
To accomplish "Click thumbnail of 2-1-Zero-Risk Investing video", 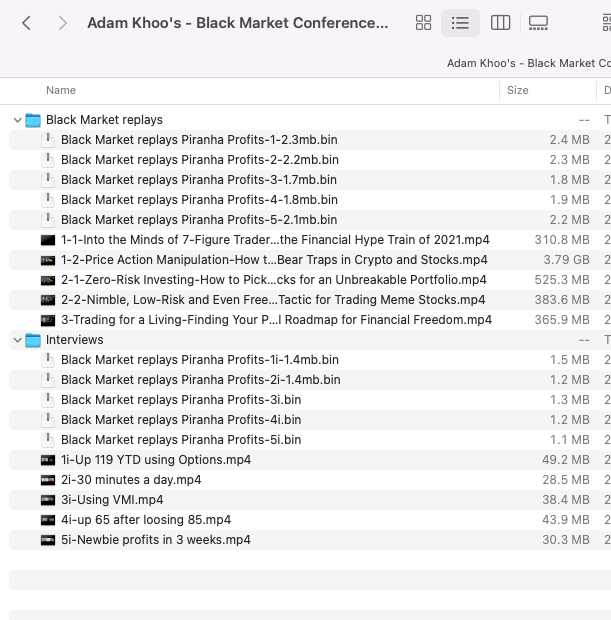I will [48, 280].
